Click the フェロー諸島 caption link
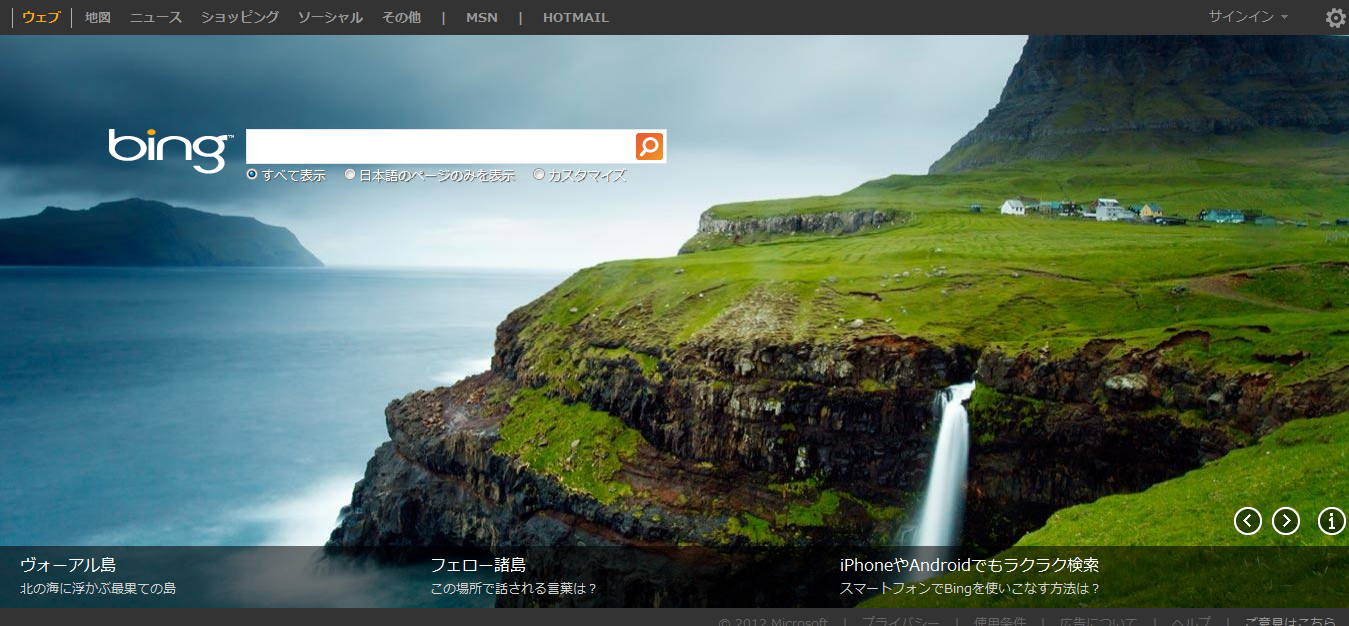Viewport: 1349px width, 626px height. pyautogui.click(x=478, y=565)
